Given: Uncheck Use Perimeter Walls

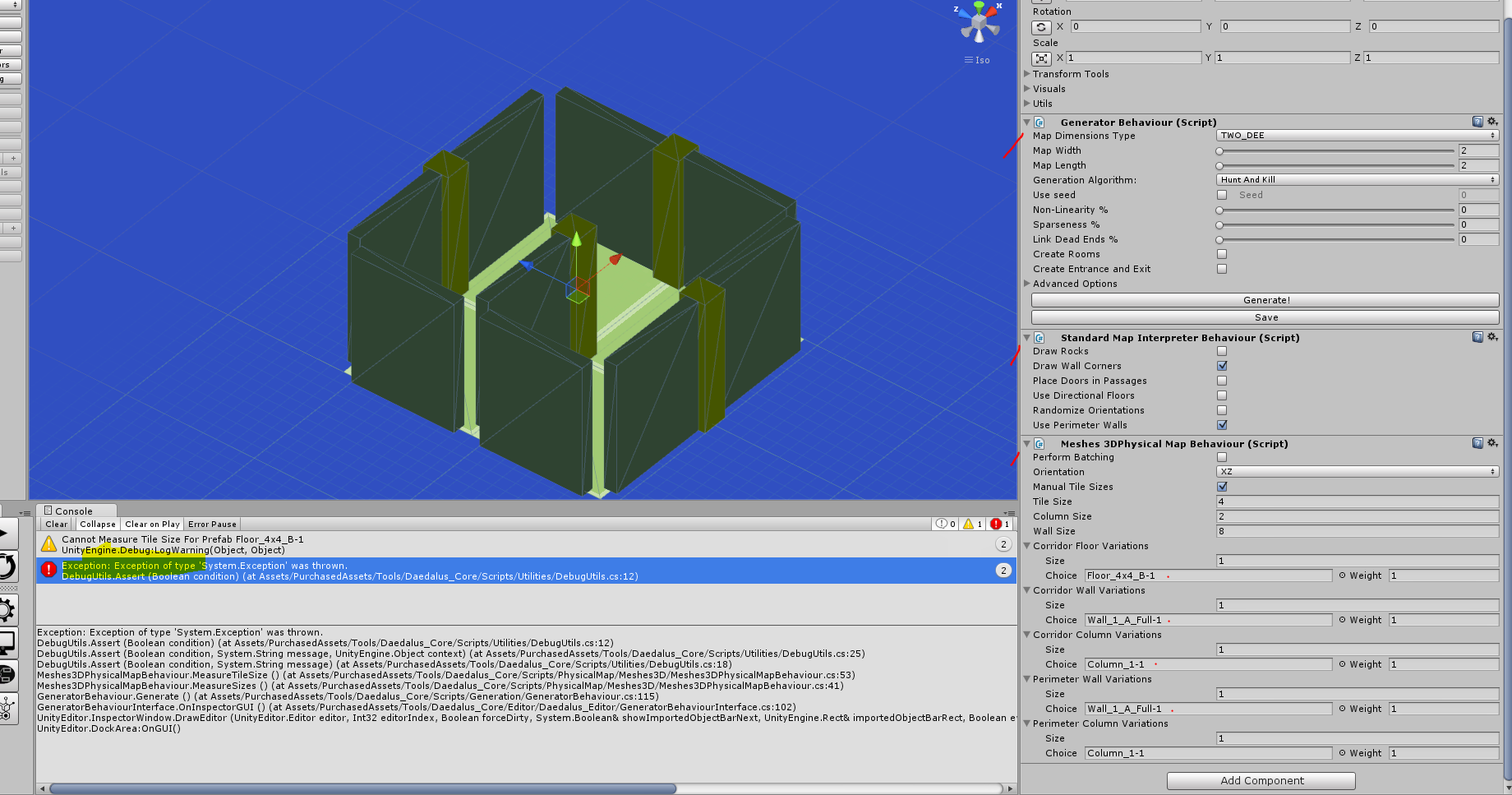Looking at the screenshot, I should [1222, 425].
